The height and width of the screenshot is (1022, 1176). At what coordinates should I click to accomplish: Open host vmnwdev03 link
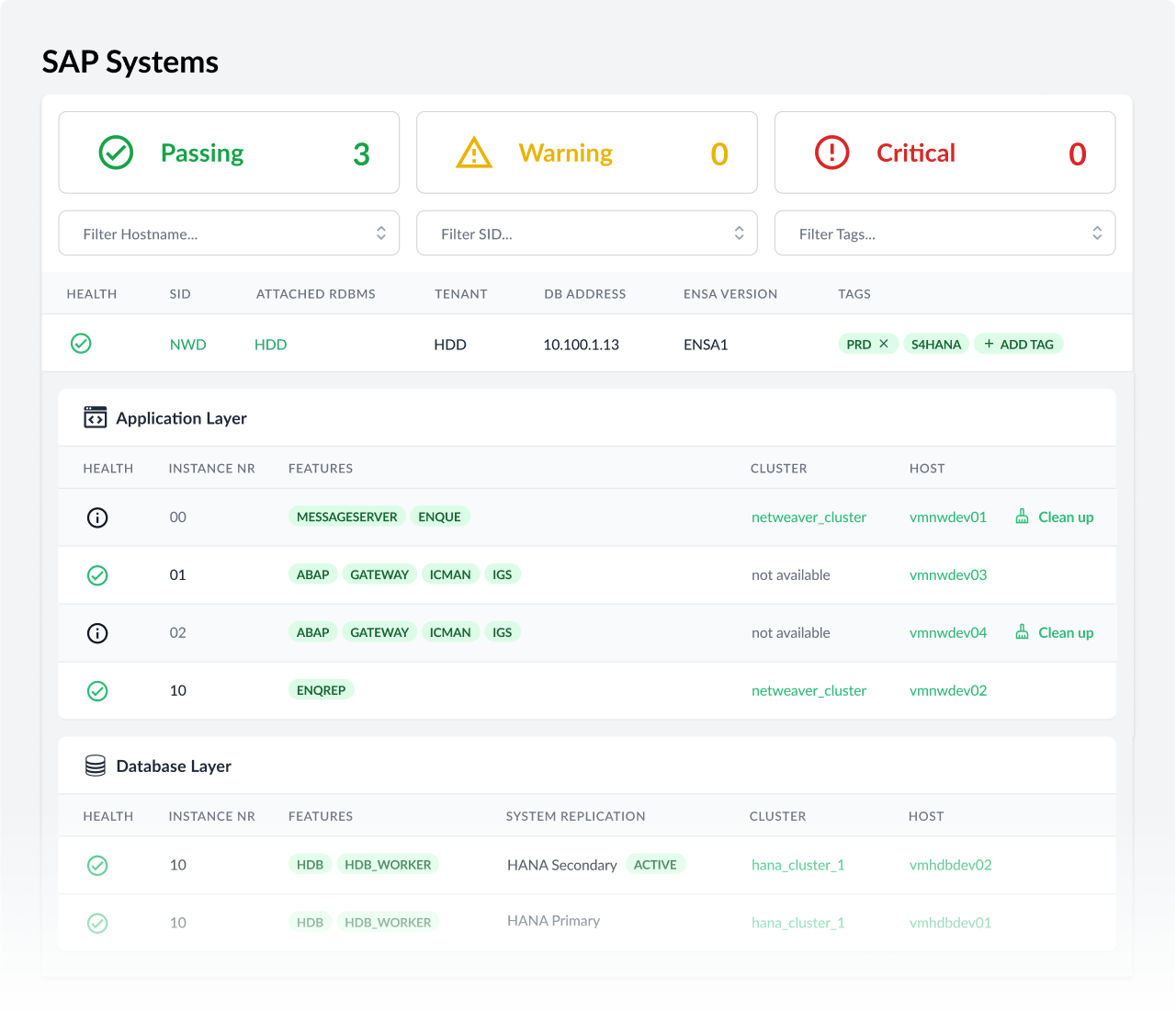[948, 575]
